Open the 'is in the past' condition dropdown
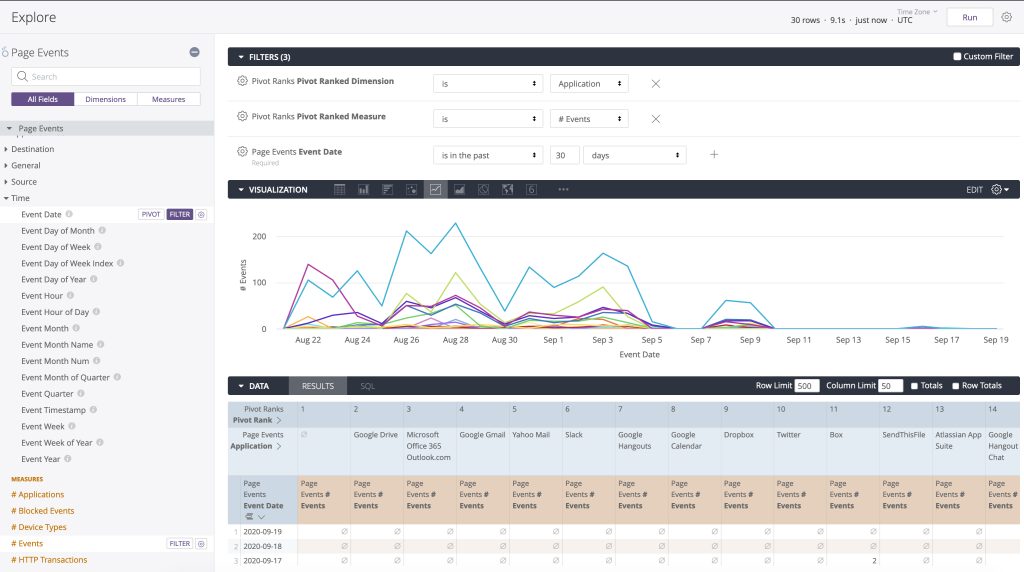1024x572 pixels. tap(488, 155)
